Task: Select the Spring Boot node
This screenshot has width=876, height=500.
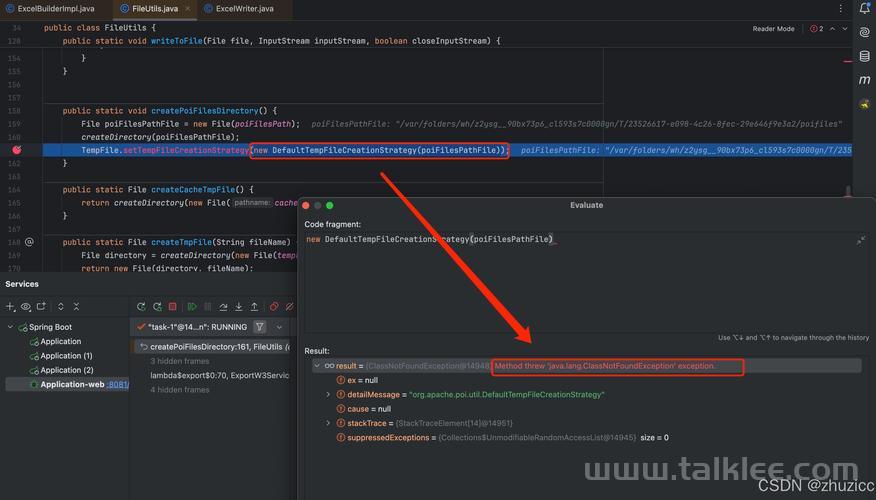Action: click(45, 327)
